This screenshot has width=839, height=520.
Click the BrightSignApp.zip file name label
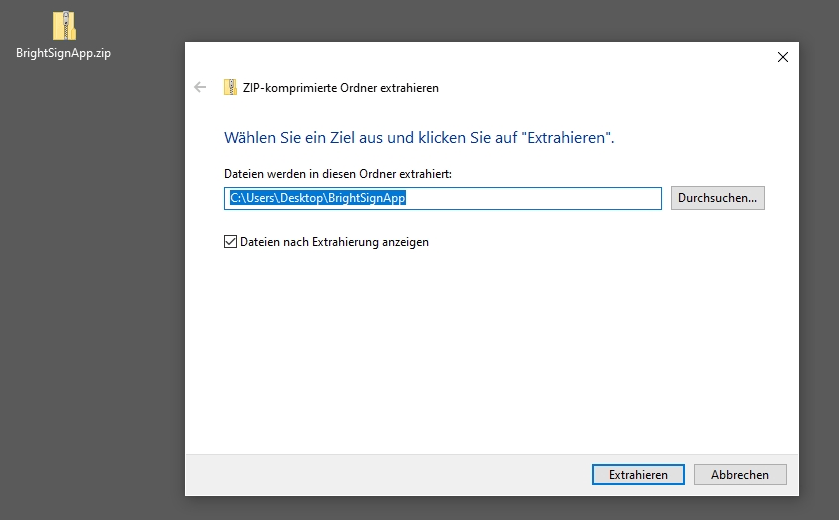coord(63,53)
